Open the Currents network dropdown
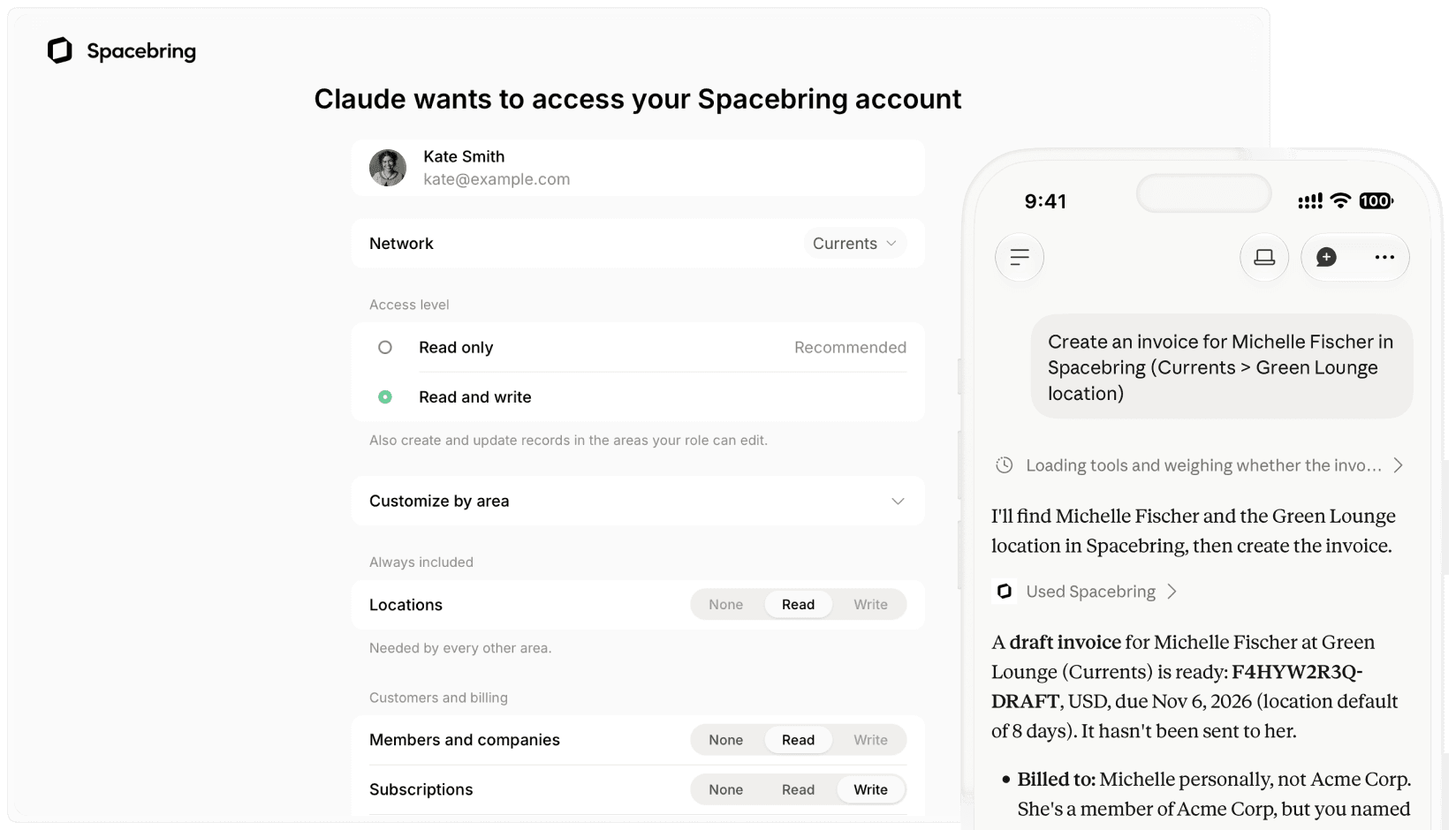The width and height of the screenshot is (1456, 830). (854, 244)
